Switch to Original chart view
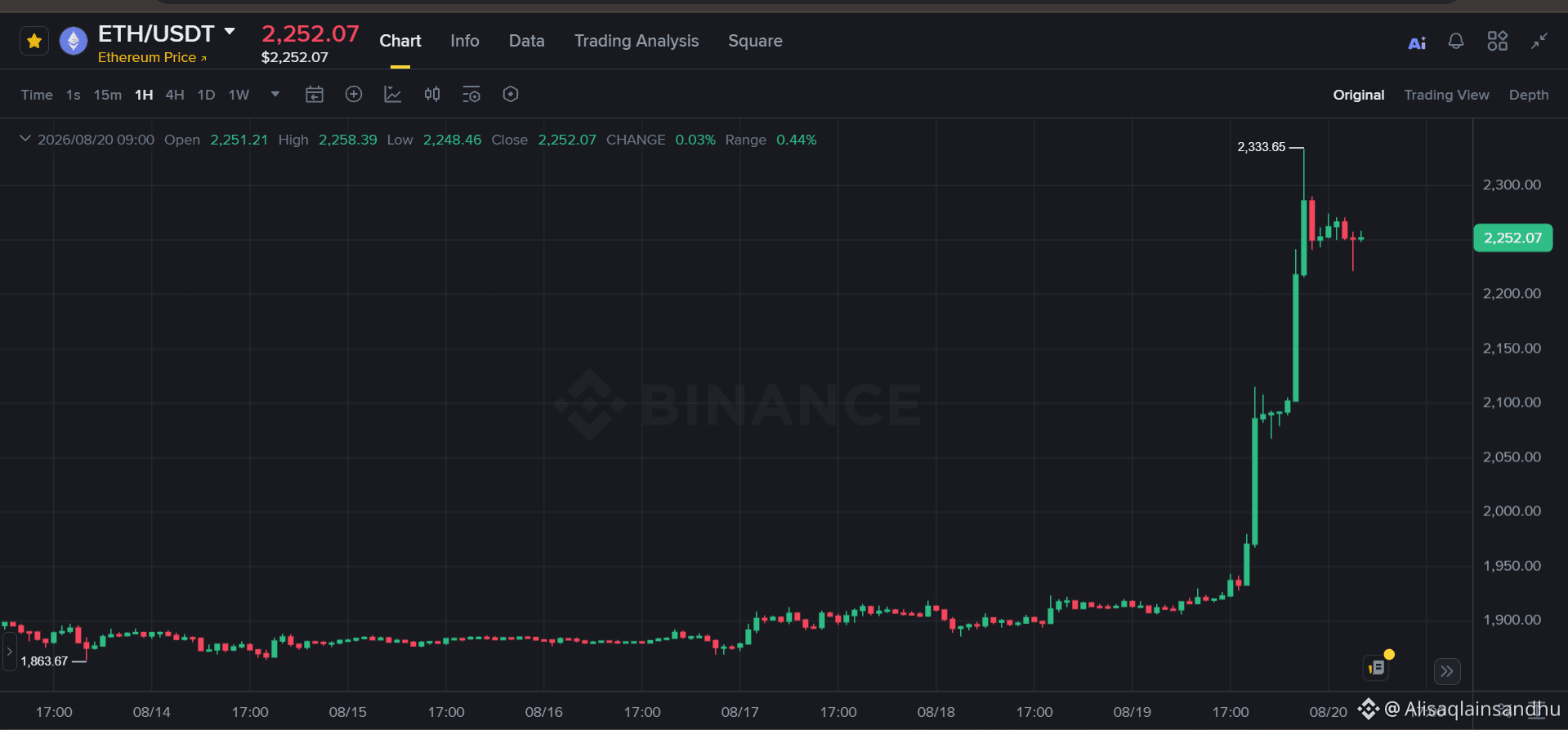1568x730 pixels. [1359, 95]
